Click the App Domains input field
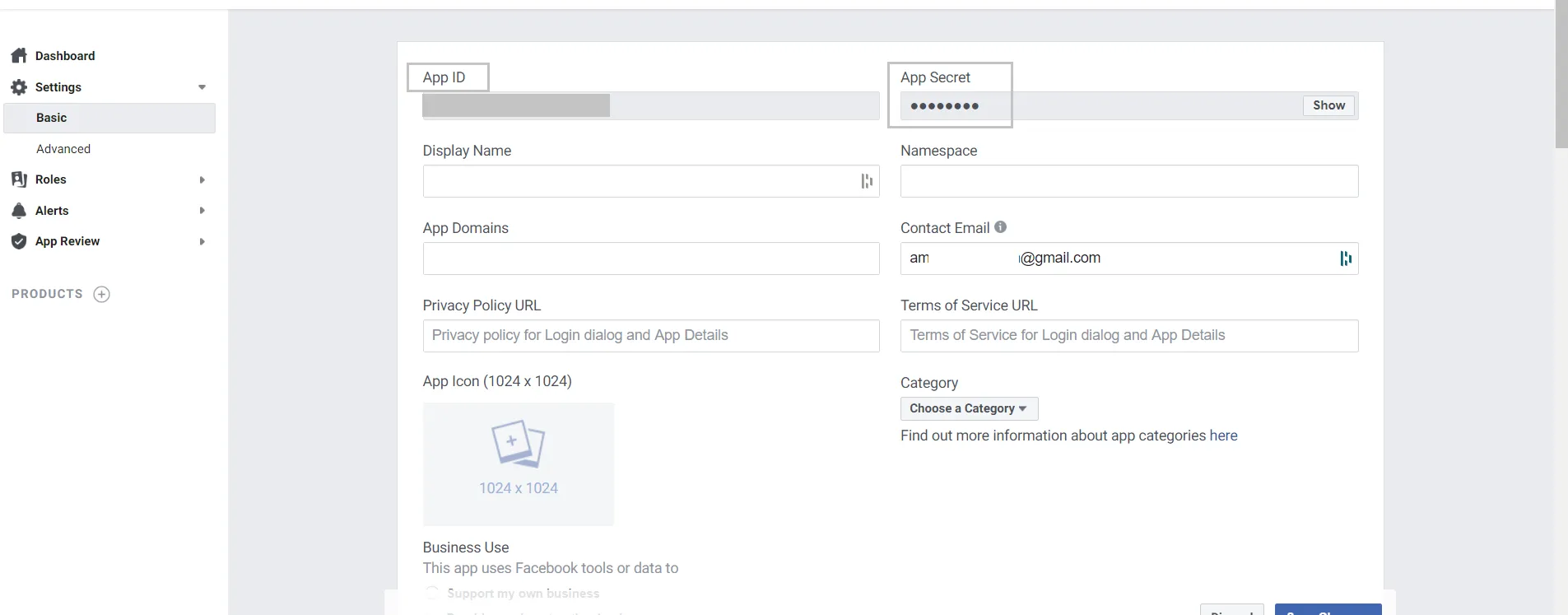This screenshot has width=1568, height=615. [651, 259]
